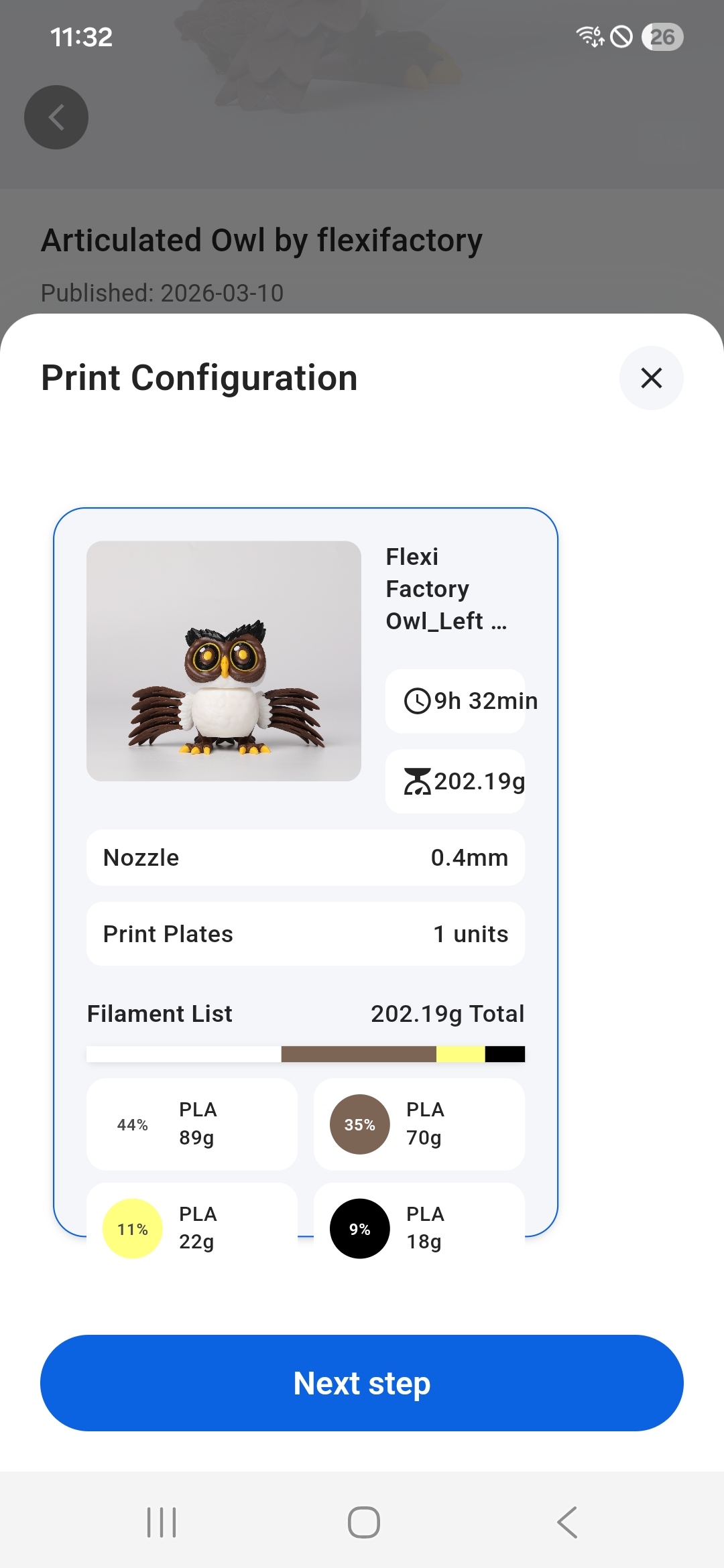Screen dimensions: 724x1568
Task: Tap the Print Plates 1 units row
Action: [x=306, y=934]
